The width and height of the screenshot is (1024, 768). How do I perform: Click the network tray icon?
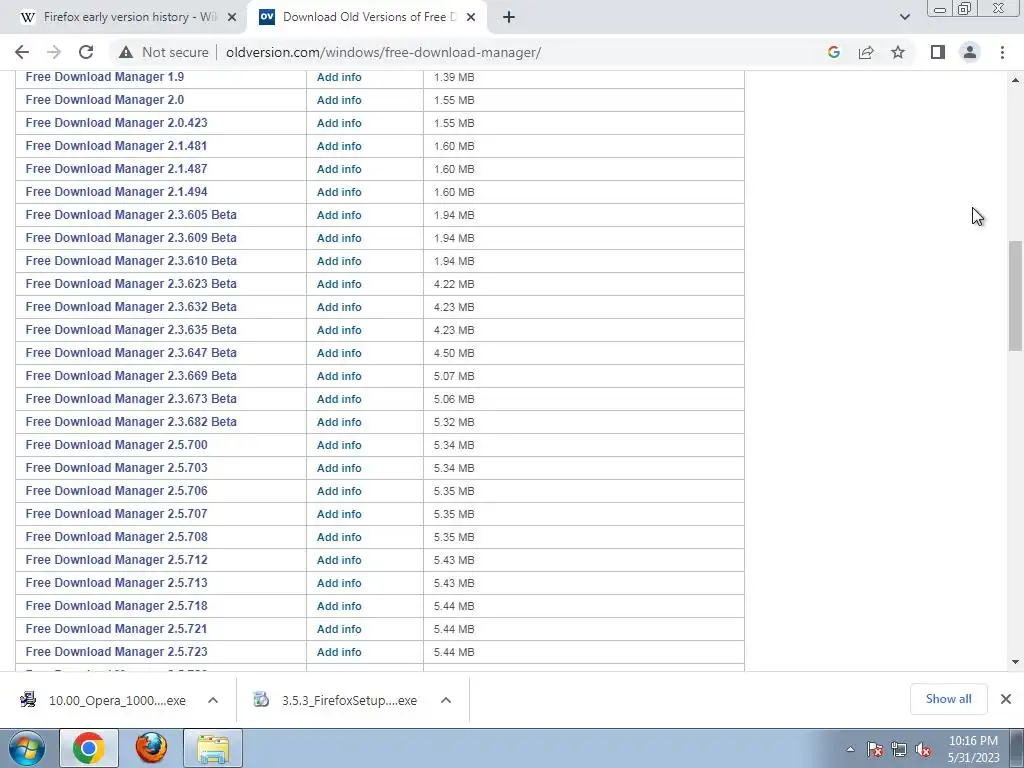(x=899, y=750)
